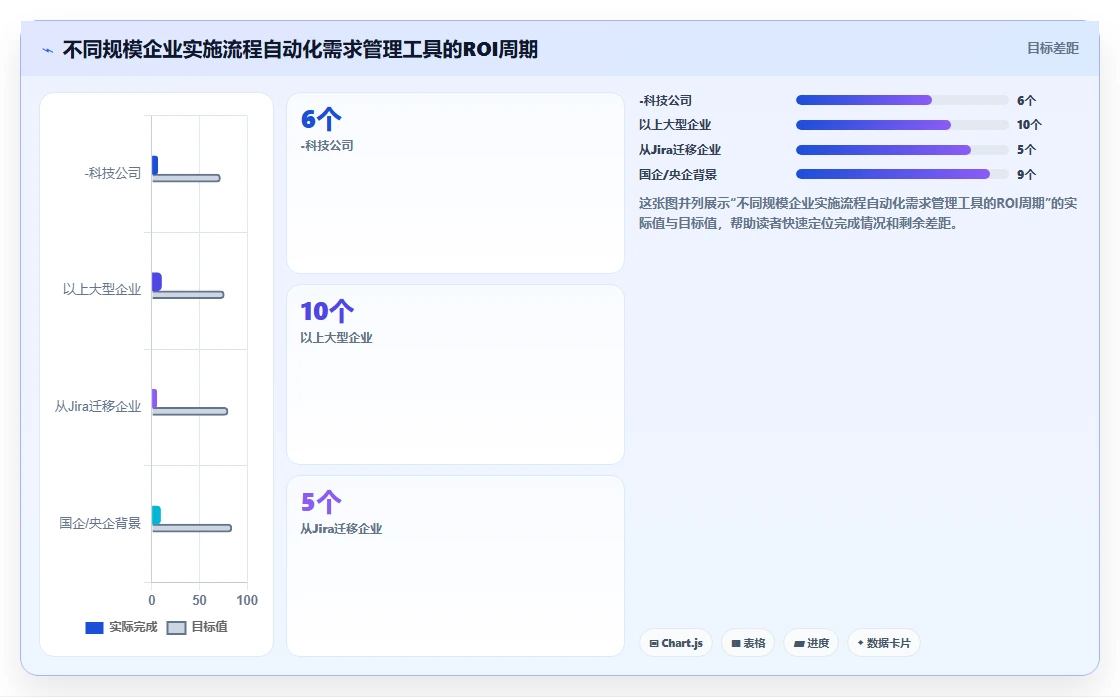
Task: Click the description paragraph below progress bars
Action: pyautogui.click(x=858, y=213)
